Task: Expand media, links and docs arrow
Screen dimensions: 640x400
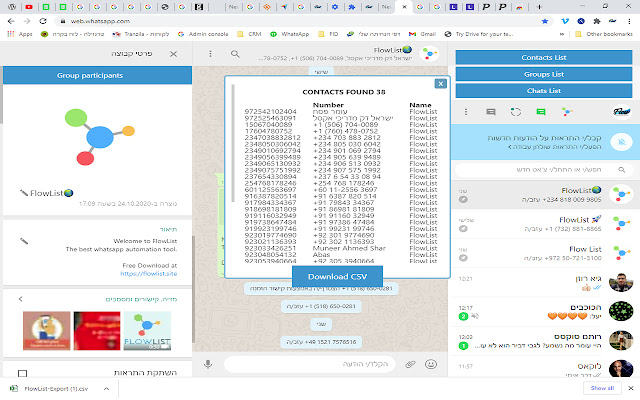Action: 20,299
